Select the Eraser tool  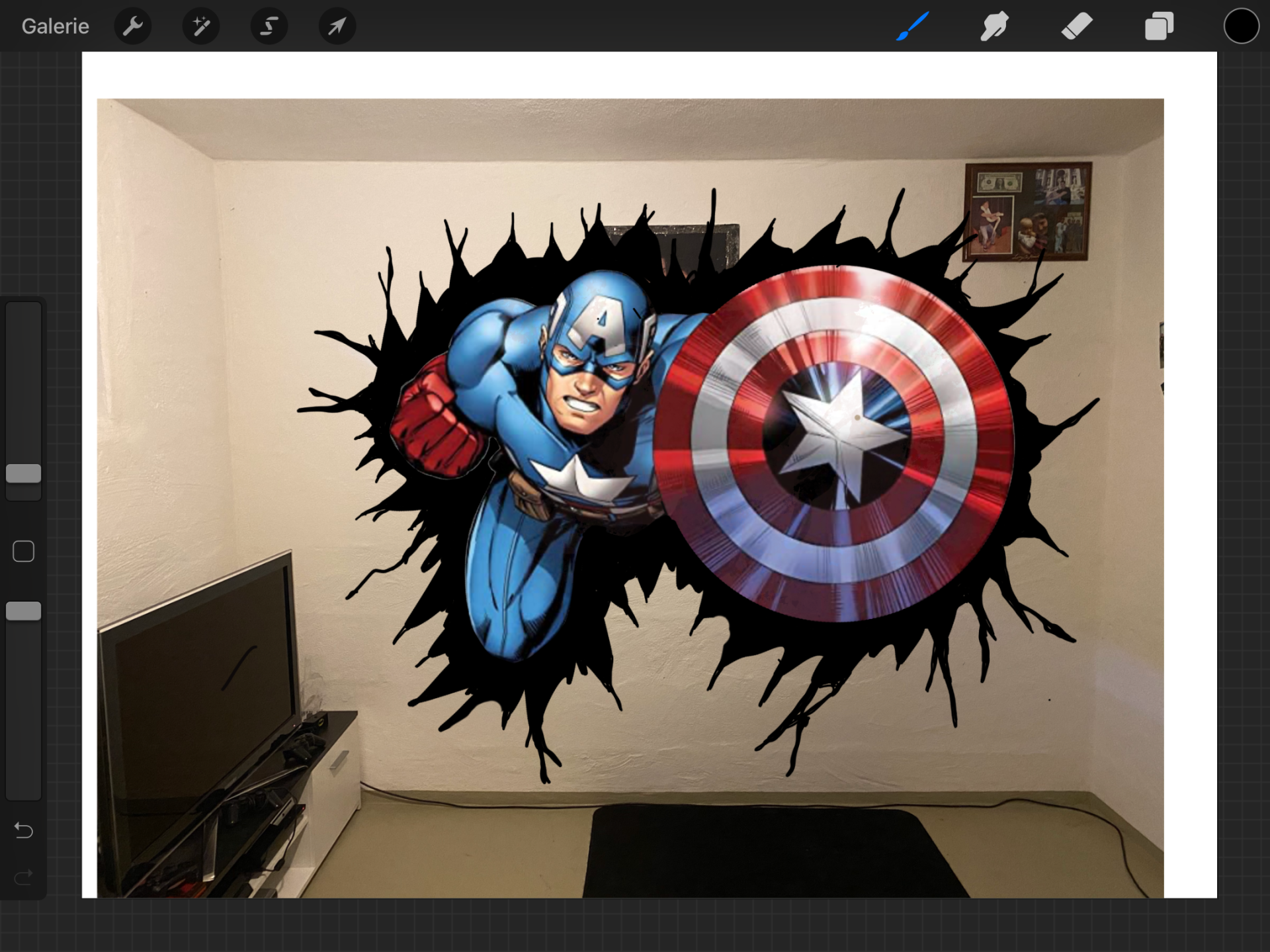[x=1077, y=26]
